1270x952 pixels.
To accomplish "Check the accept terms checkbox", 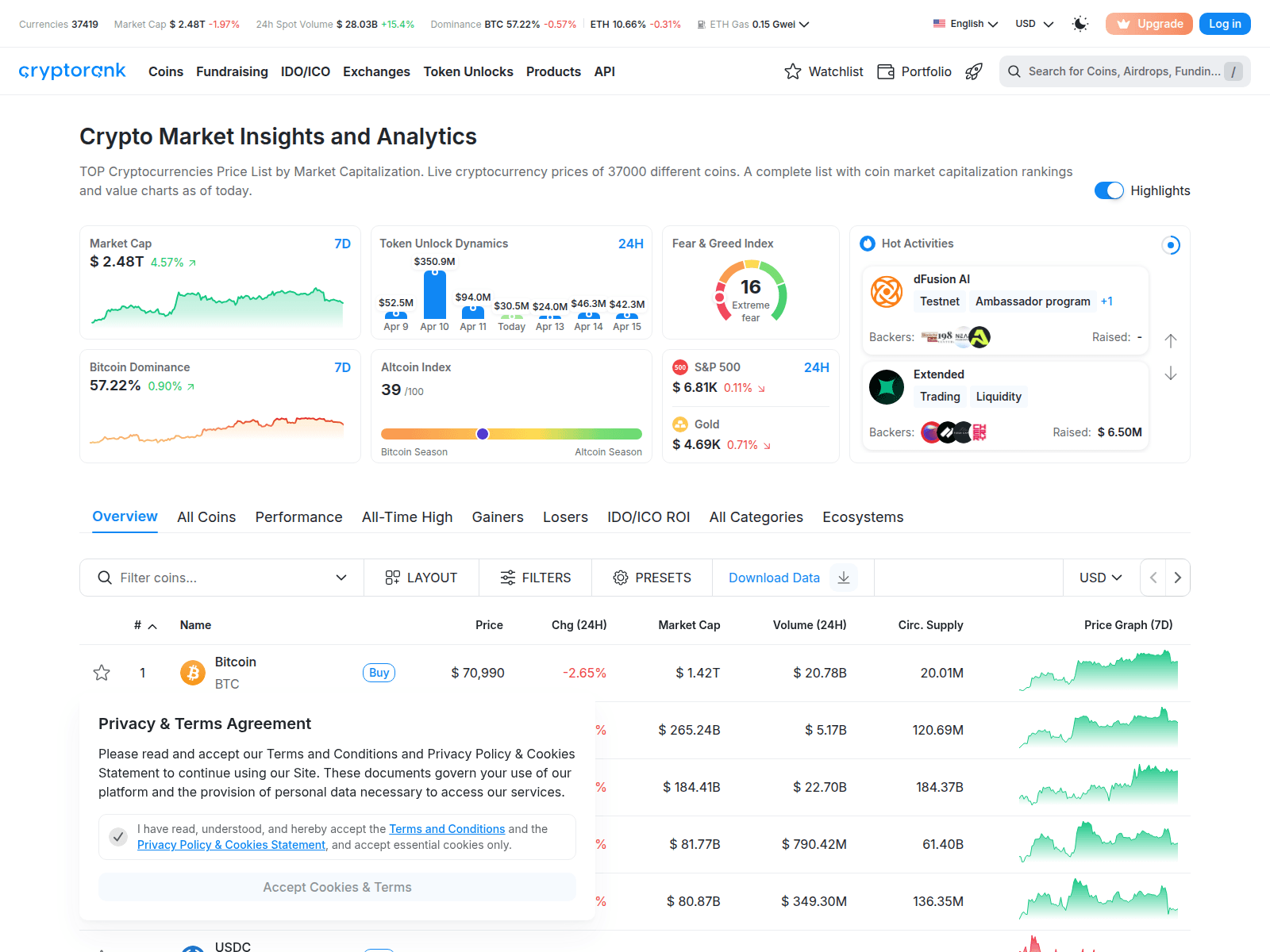I will point(118,837).
